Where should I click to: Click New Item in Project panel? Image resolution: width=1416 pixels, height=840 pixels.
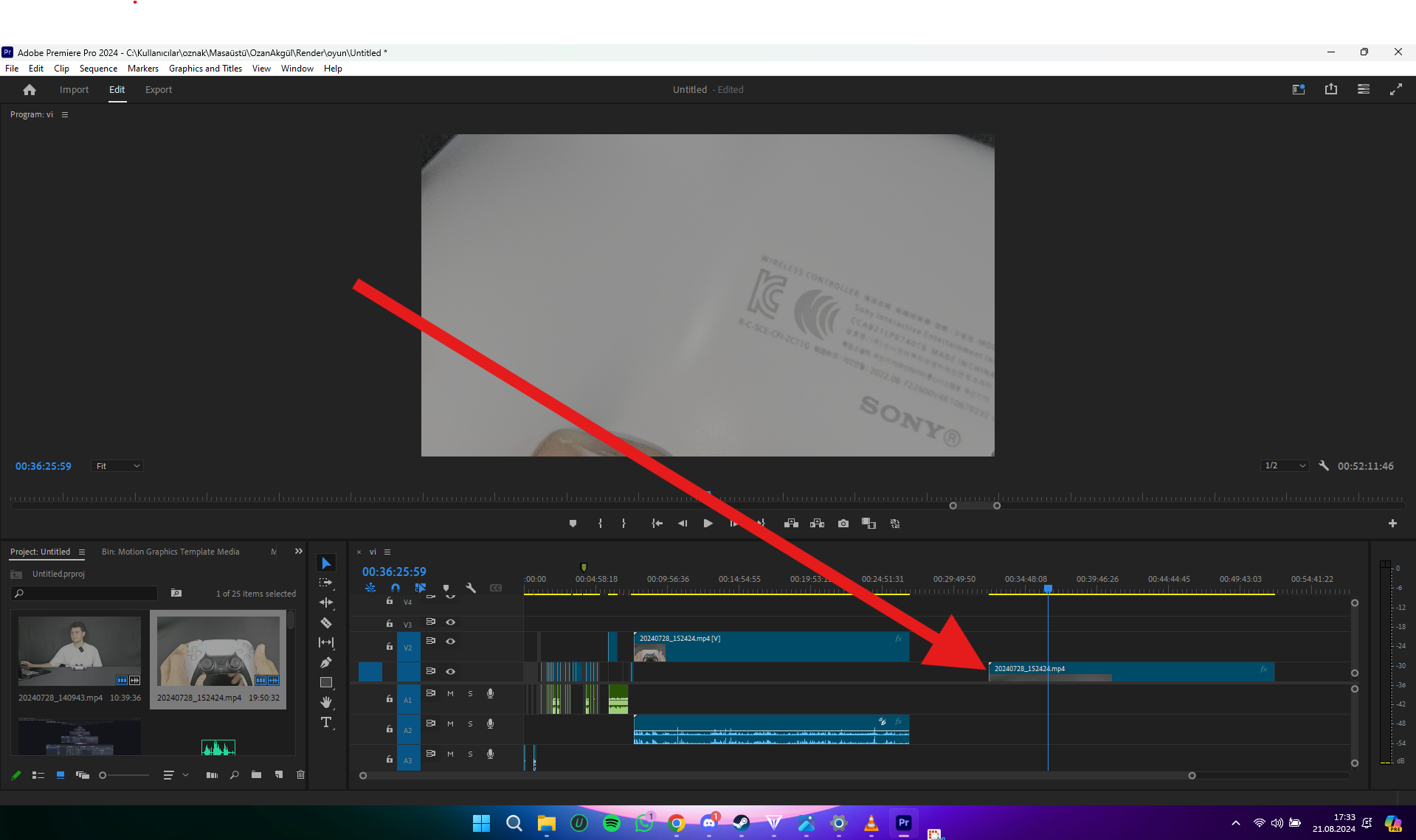(279, 774)
